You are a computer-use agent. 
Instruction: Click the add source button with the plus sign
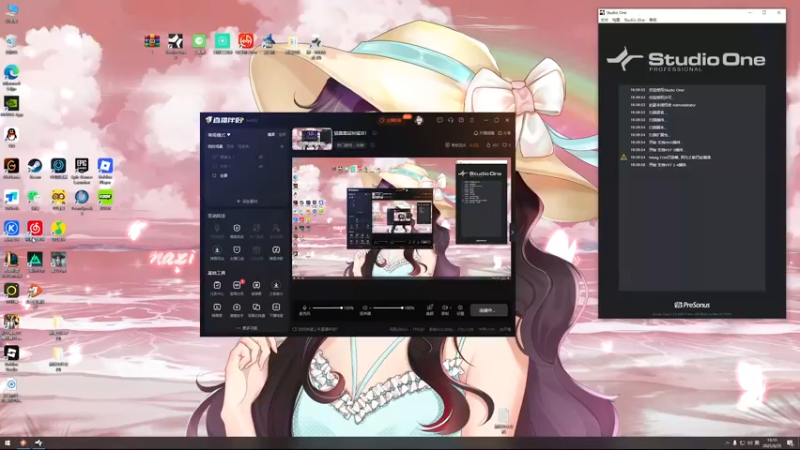(x=247, y=202)
